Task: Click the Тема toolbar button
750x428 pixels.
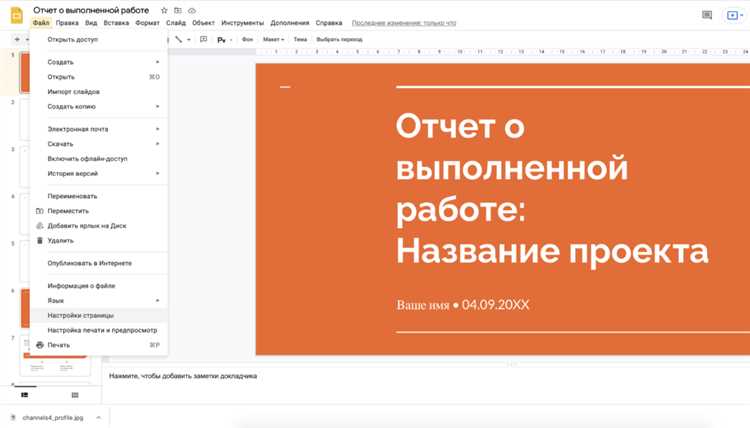Action: [x=300, y=40]
